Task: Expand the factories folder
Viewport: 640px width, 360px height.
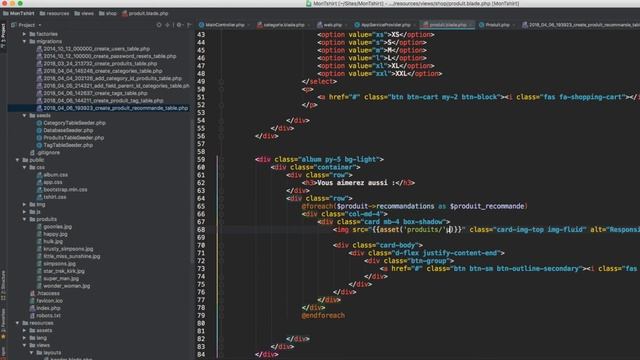Action: point(24,34)
